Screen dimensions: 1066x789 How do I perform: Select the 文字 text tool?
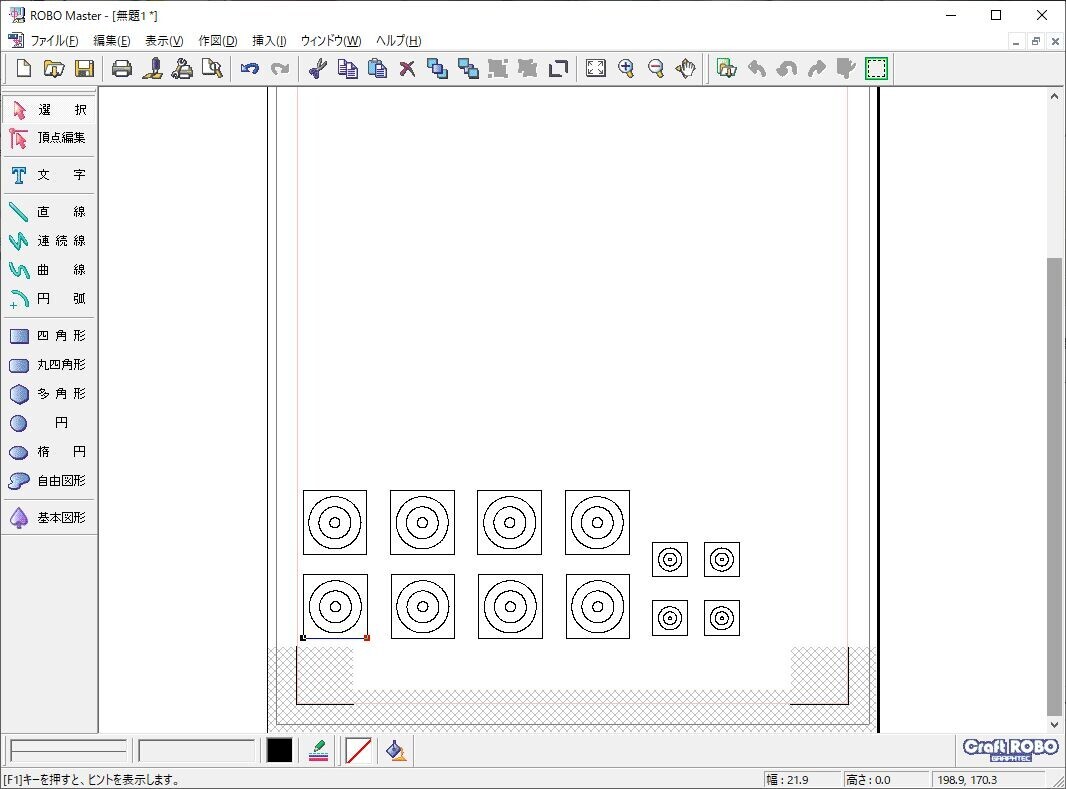pyautogui.click(x=49, y=175)
